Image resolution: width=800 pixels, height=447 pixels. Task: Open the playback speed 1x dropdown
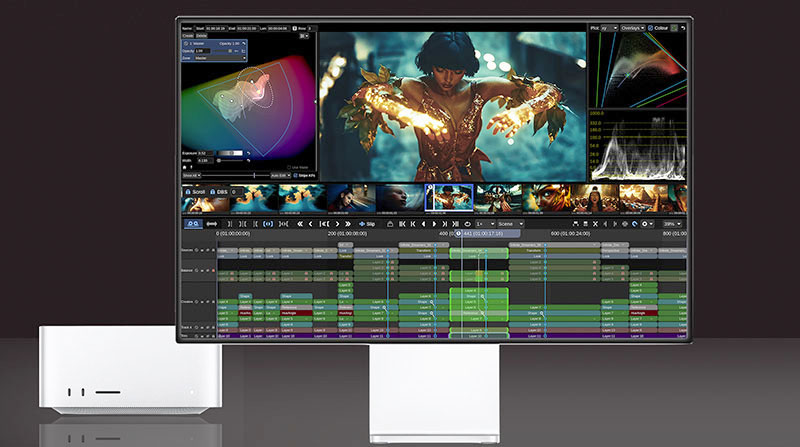[485, 224]
